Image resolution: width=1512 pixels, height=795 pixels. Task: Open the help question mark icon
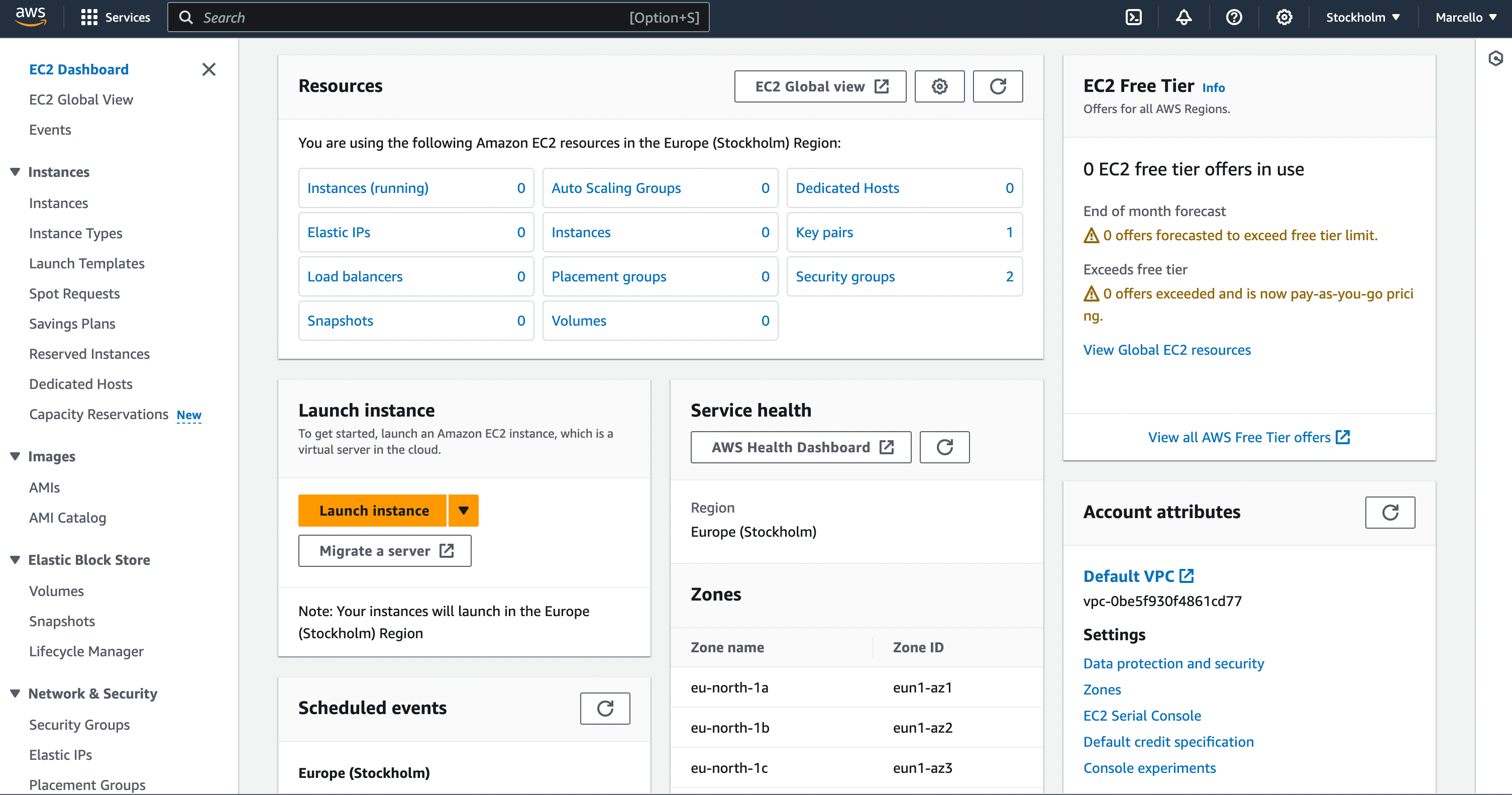pyautogui.click(x=1234, y=18)
